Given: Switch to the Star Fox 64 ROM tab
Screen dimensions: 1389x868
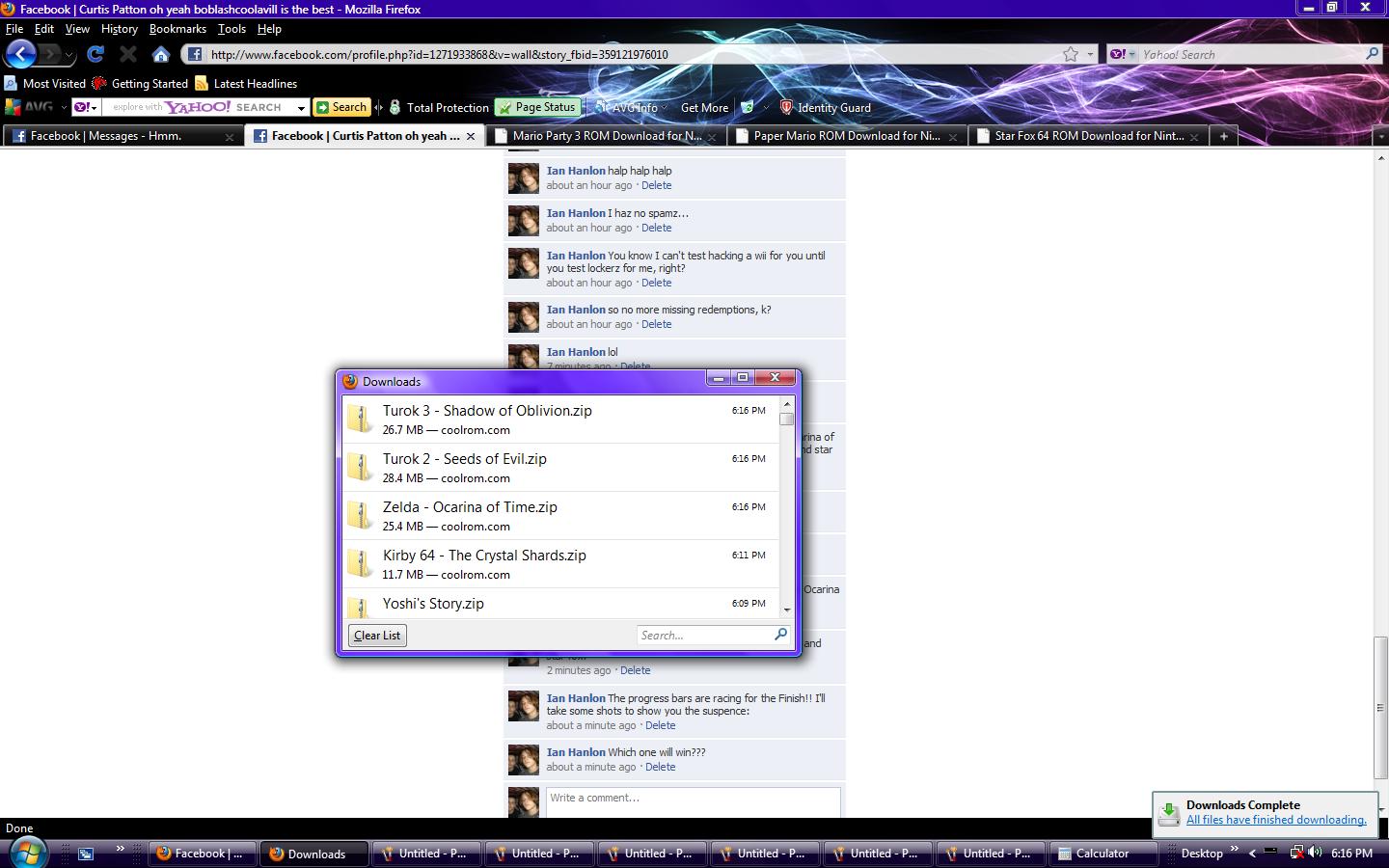Looking at the screenshot, I should (x=1088, y=136).
